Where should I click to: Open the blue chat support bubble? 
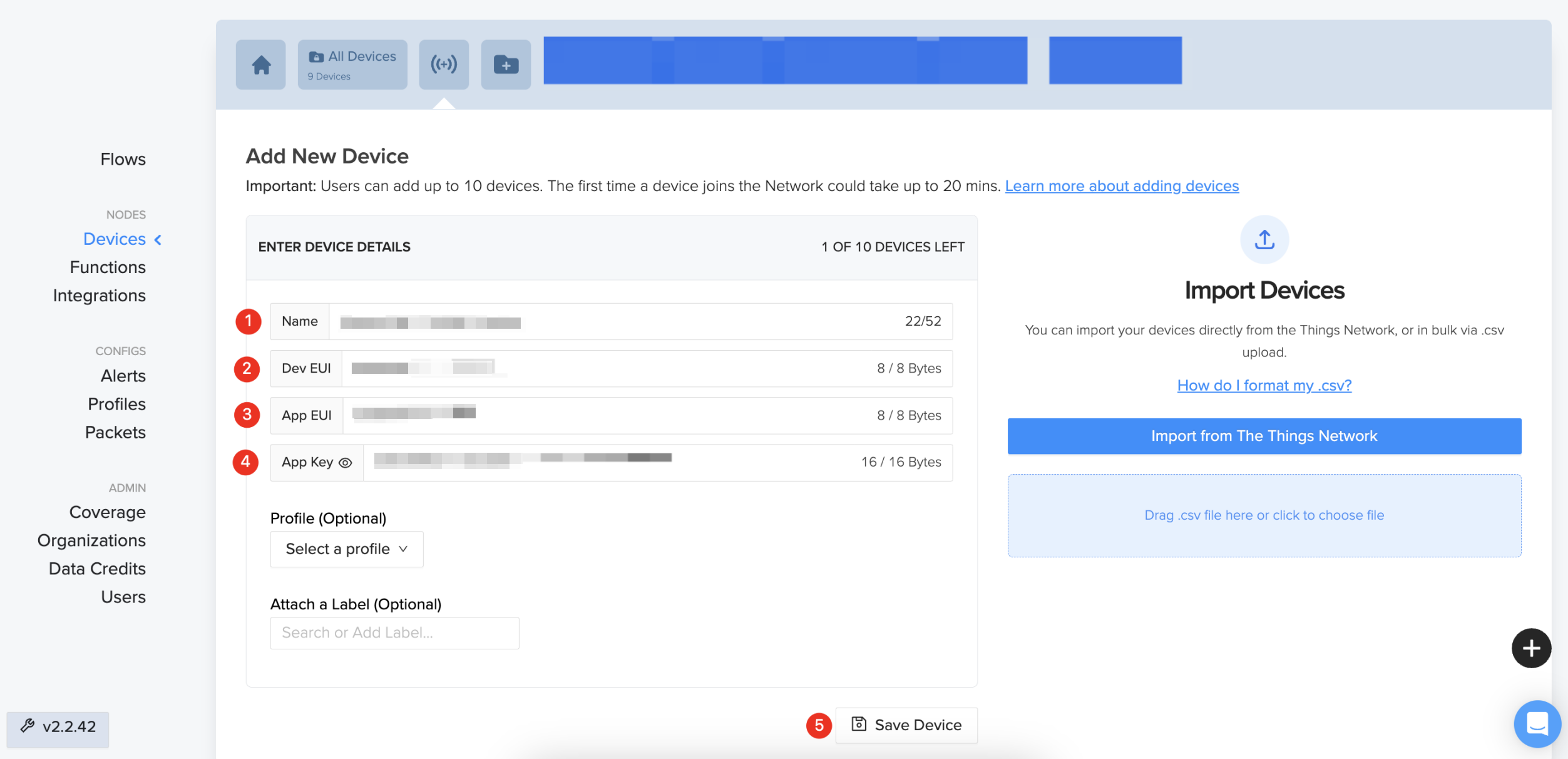point(1537,724)
